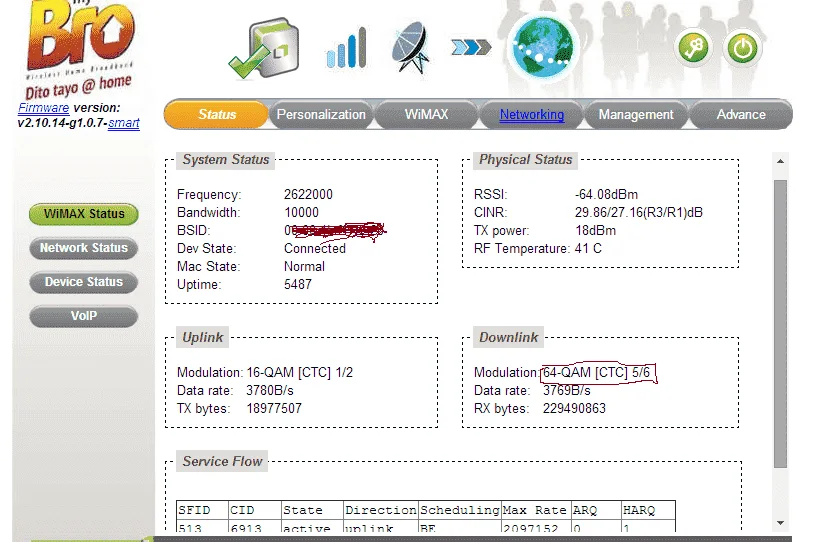Click the Uplink modulation 16-QAM [CTC] 1/2
The width and height of the screenshot is (838, 542).
point(299,373)
